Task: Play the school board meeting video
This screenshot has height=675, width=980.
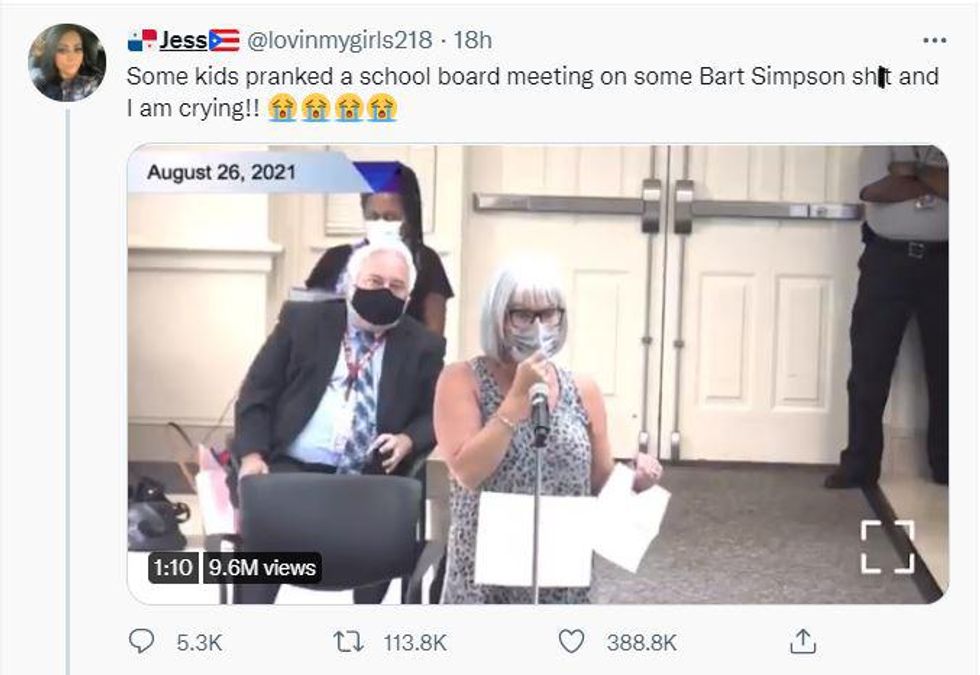Action: click(x=537, y=375)
